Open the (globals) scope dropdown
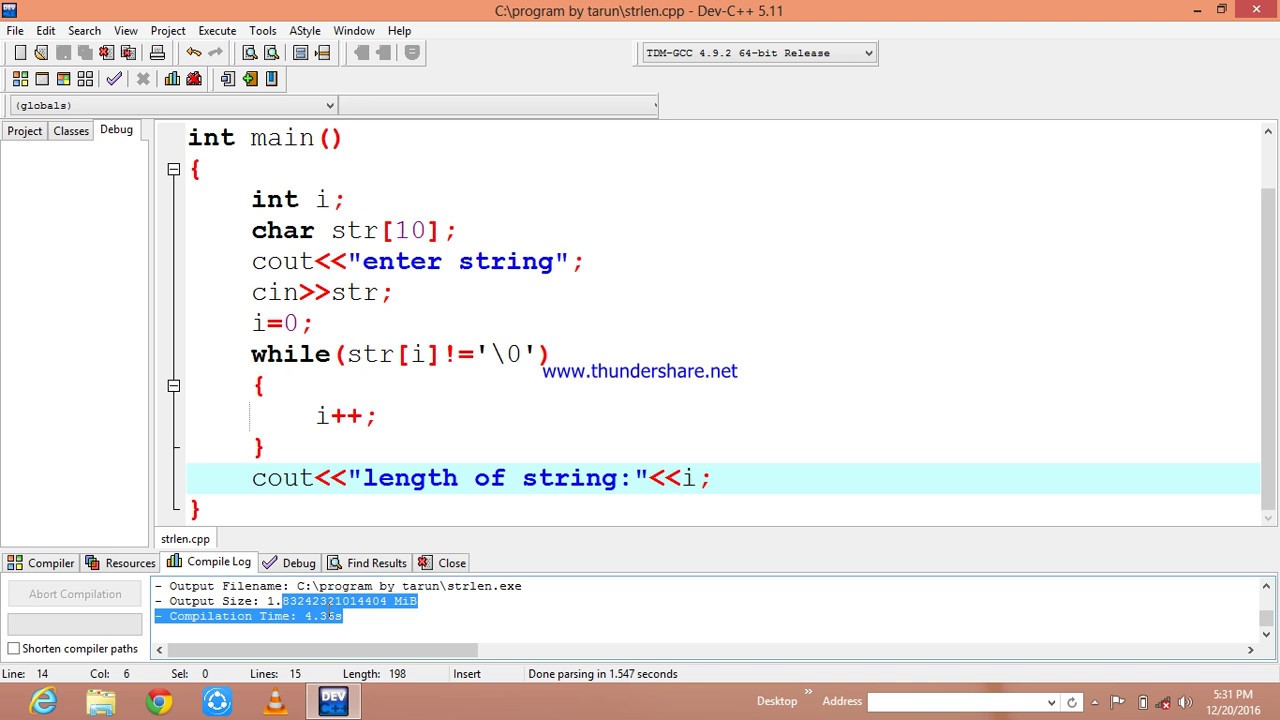The width and height of the screenshot is (1280, 720). coord(329,105)
